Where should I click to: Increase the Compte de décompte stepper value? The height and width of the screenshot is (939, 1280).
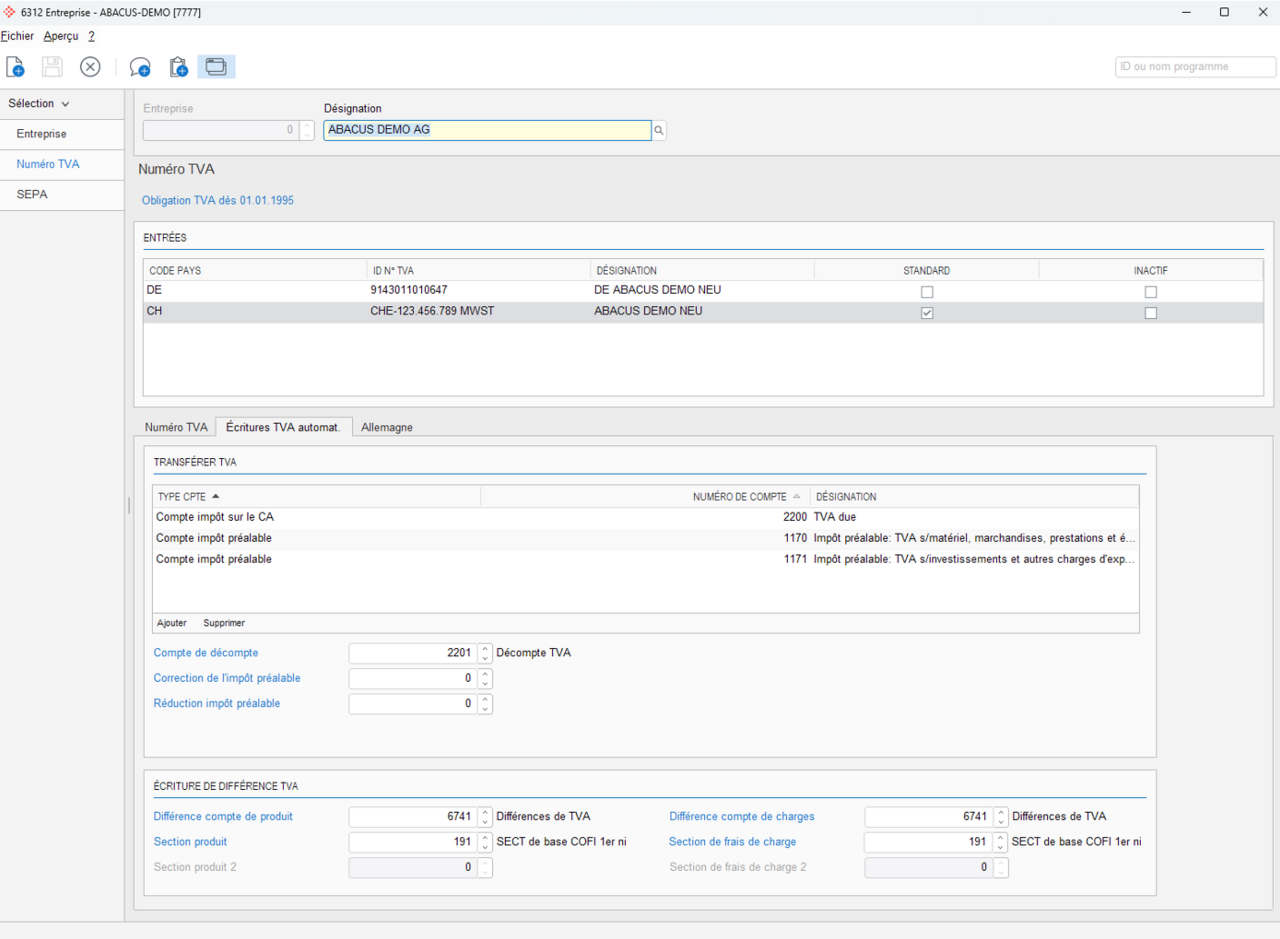[485, 648]
